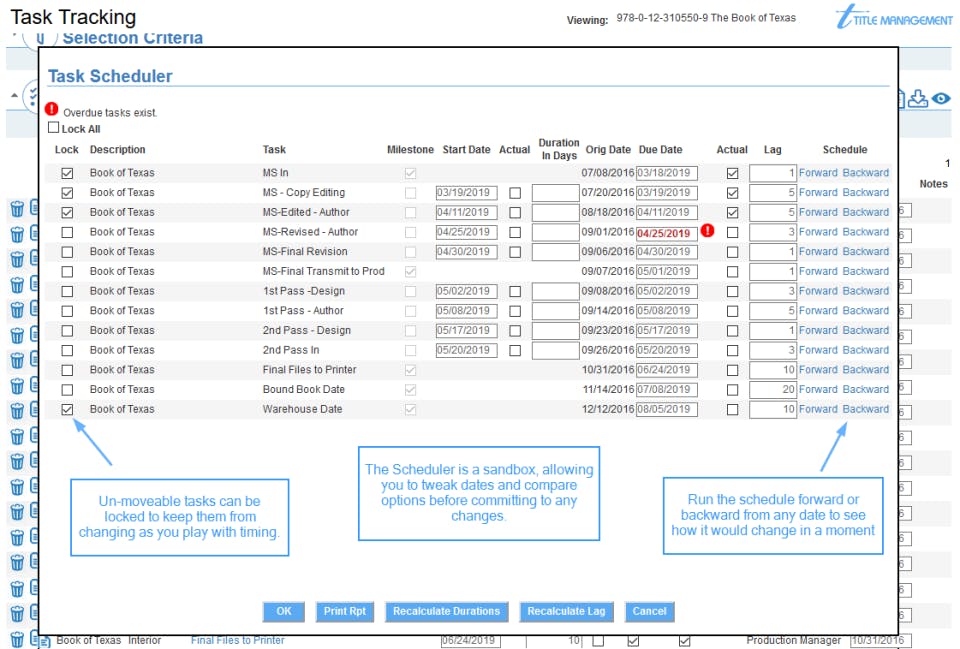Uncheck Lock for MS - Copy Editing

(x=67, y=193)
